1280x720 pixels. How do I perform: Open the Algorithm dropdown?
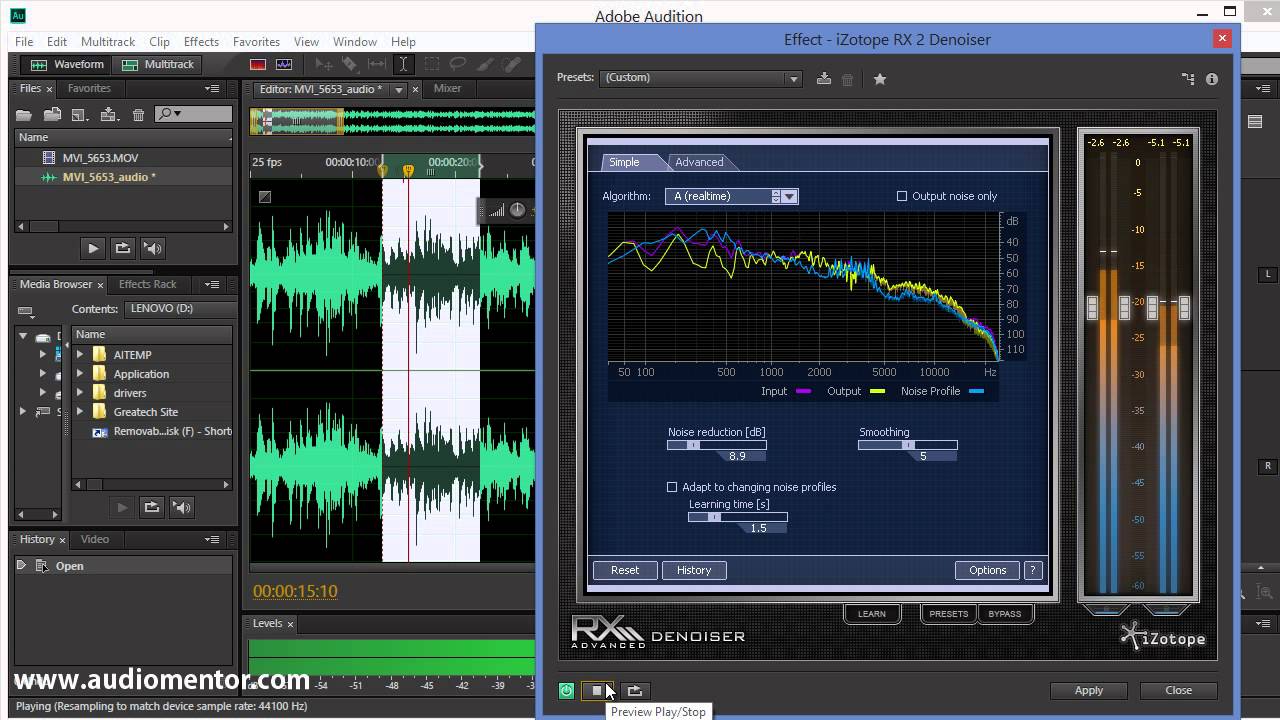tap(731, 196)
